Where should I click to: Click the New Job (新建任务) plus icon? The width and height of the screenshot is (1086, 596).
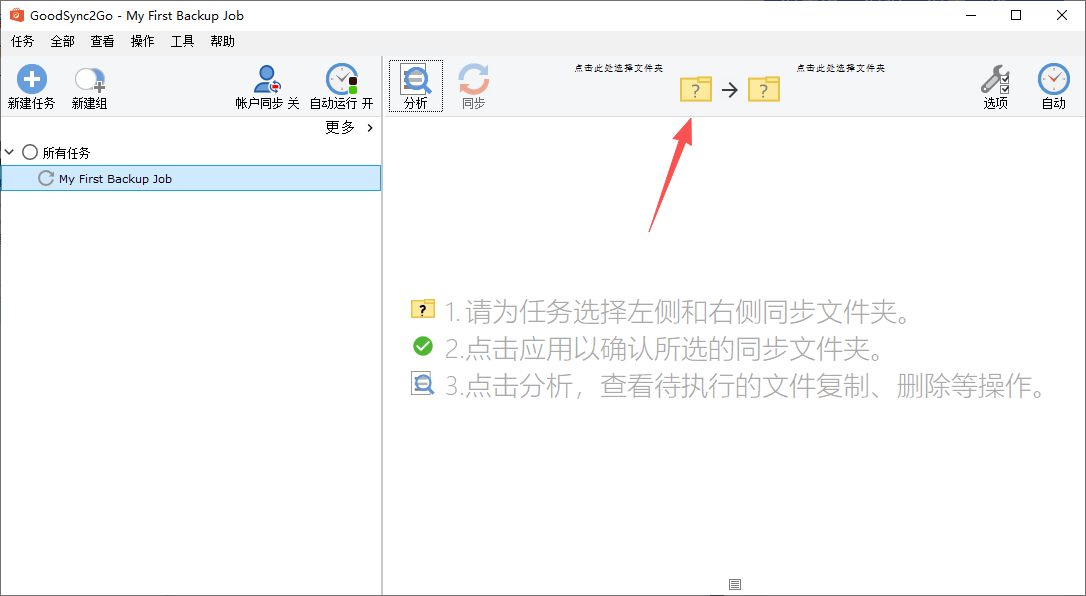point(31,79)
